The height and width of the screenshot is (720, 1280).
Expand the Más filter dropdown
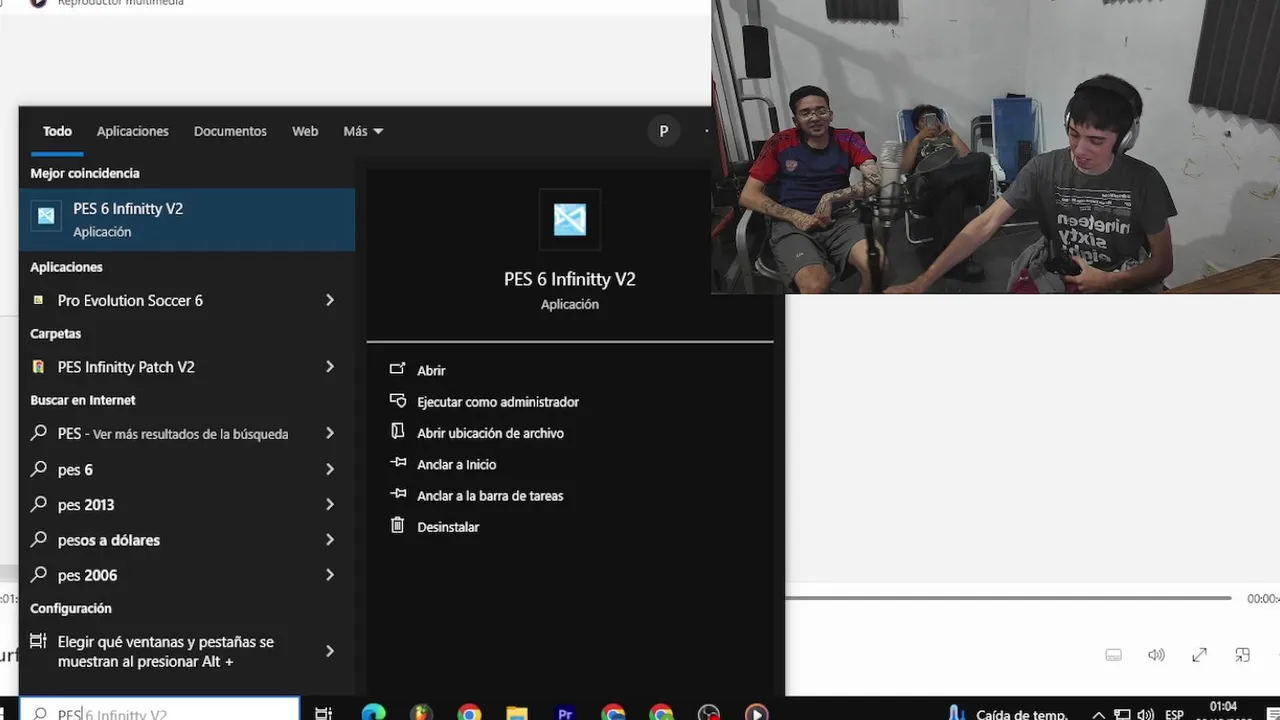(363, 131)
